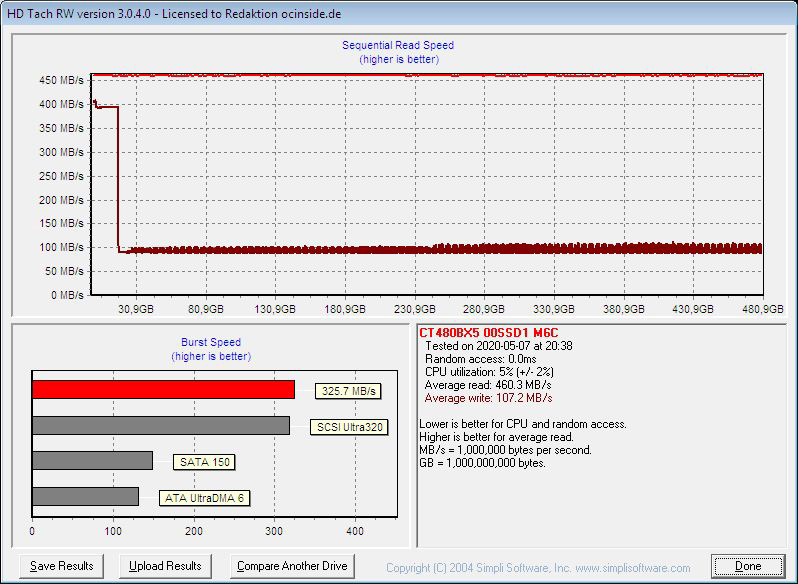Click the 'MB/s = 1,000,000 bytes' note
Screen dimensions: 798x584
point(505,450)
